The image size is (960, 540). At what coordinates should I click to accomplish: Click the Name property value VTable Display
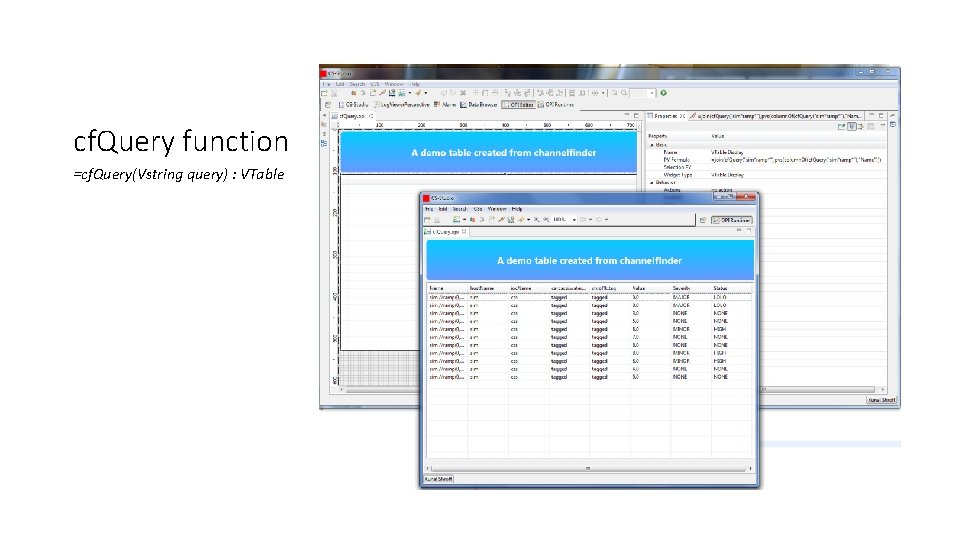(727, 152)
